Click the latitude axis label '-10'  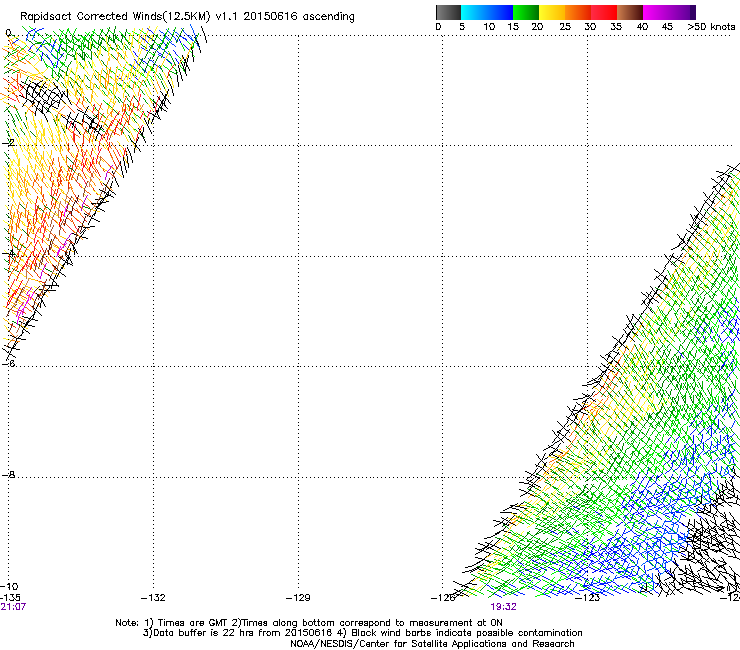pos(9,586)
